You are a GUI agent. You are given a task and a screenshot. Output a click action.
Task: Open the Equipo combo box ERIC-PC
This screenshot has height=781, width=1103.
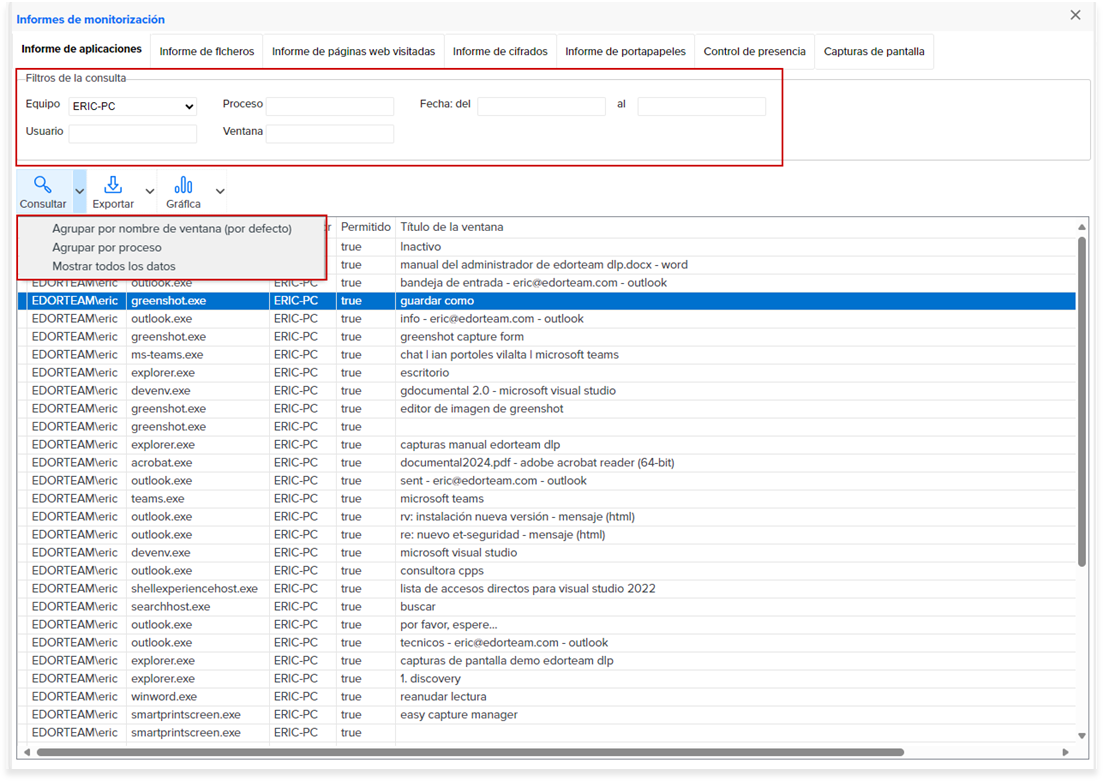[133, 106]
